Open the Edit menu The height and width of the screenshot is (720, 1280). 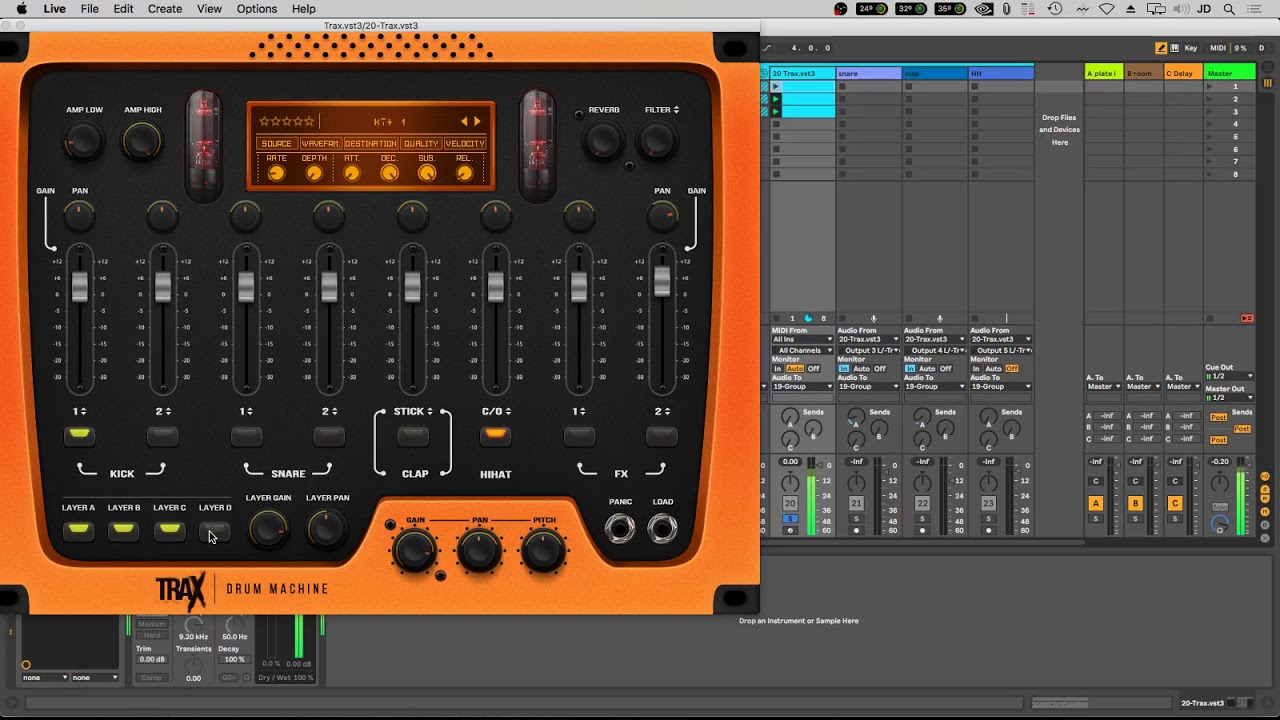click(123, 9)
